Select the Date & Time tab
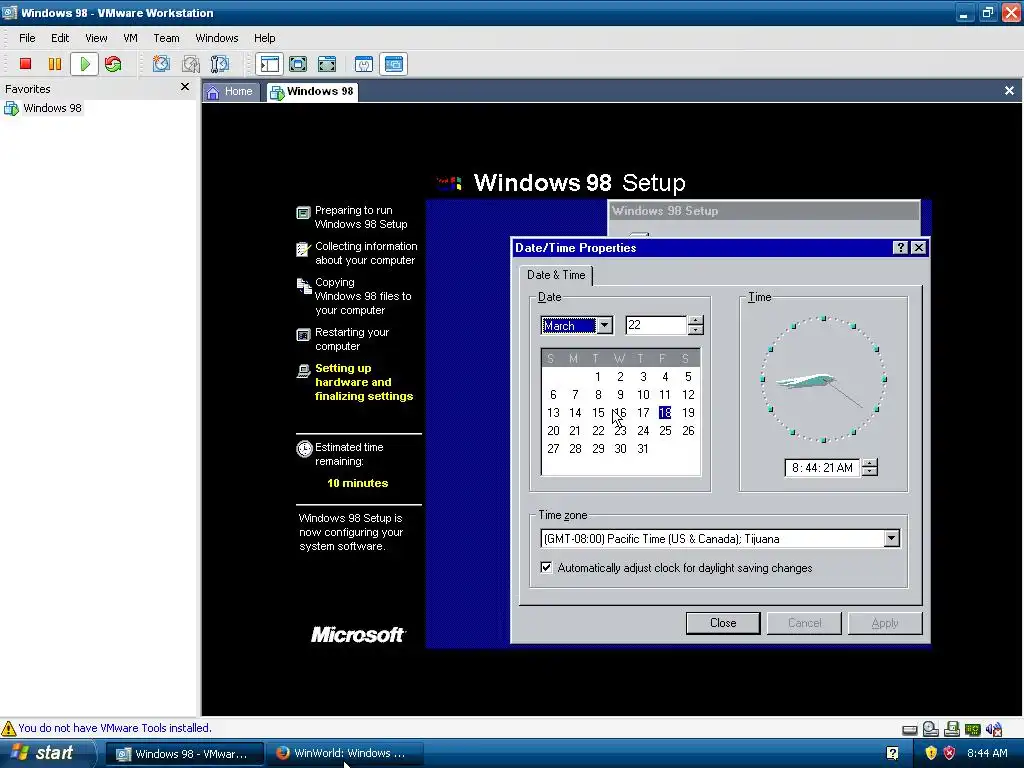 556,275
